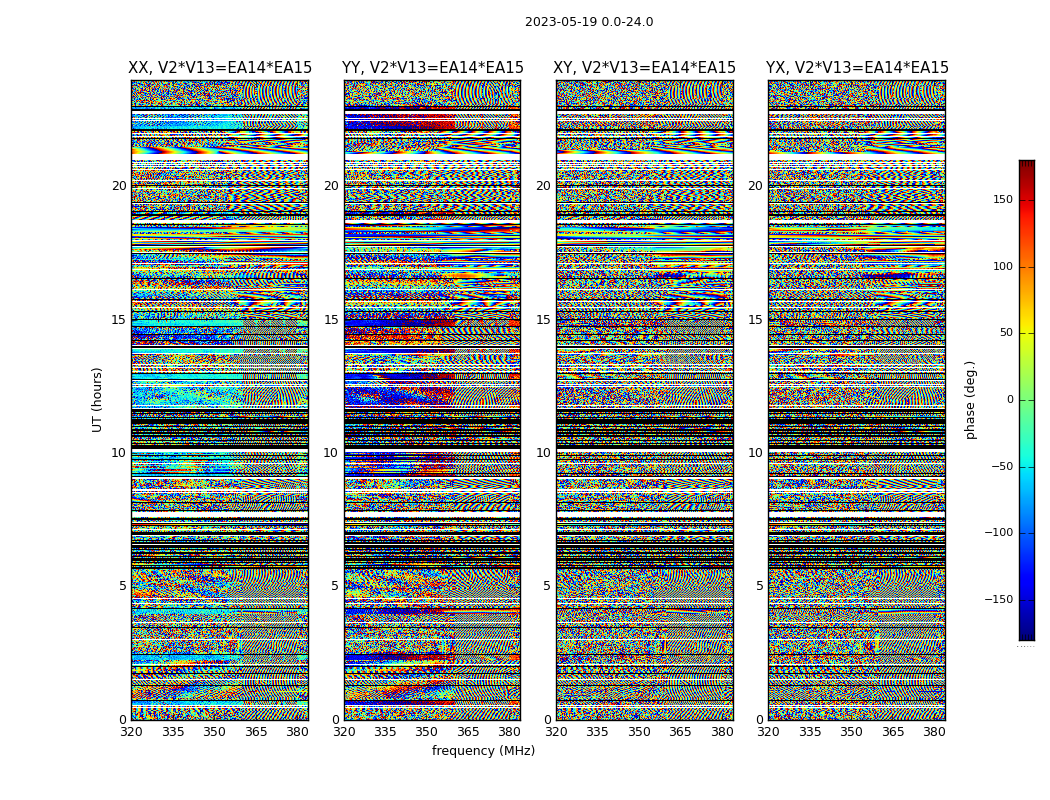Click the '10' hour tick beside YY panel
Image resolution: width=1050 pixels, height=800 pixels.
(x=331, y=453)
